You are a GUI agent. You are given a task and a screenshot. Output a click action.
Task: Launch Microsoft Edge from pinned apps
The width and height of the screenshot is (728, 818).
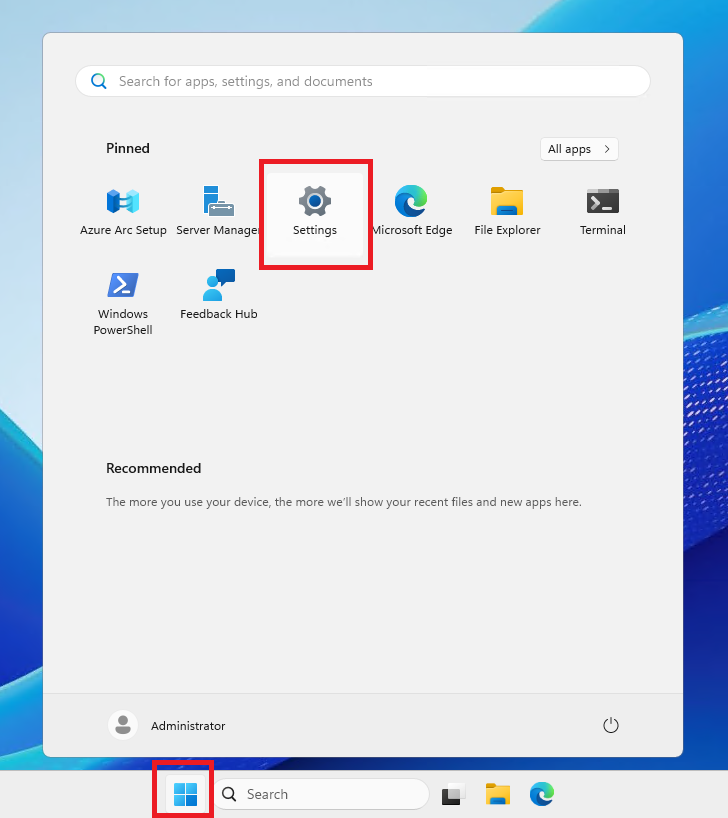pos(411,212)
